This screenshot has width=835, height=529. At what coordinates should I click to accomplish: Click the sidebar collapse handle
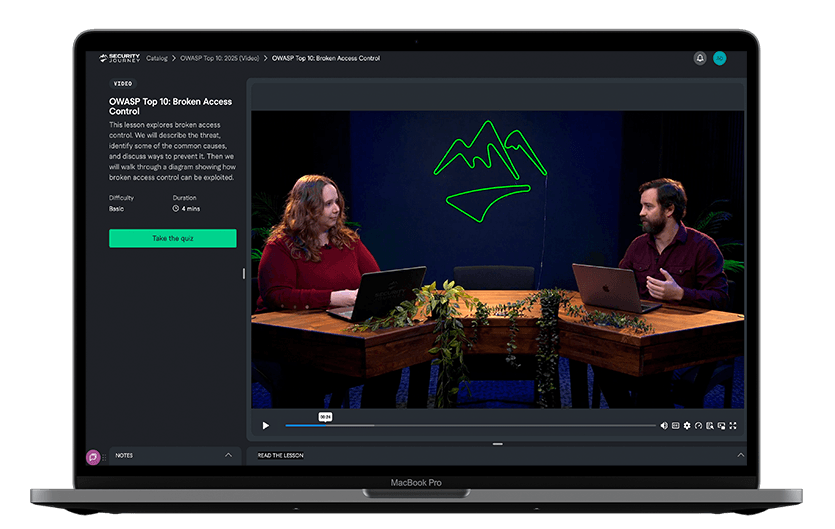point(244,273)
